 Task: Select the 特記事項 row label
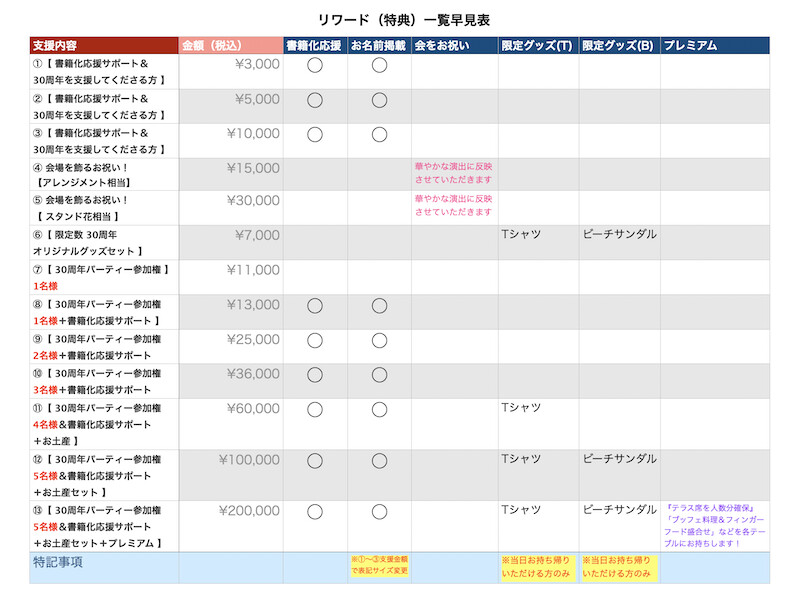click(x=58, y=562)
